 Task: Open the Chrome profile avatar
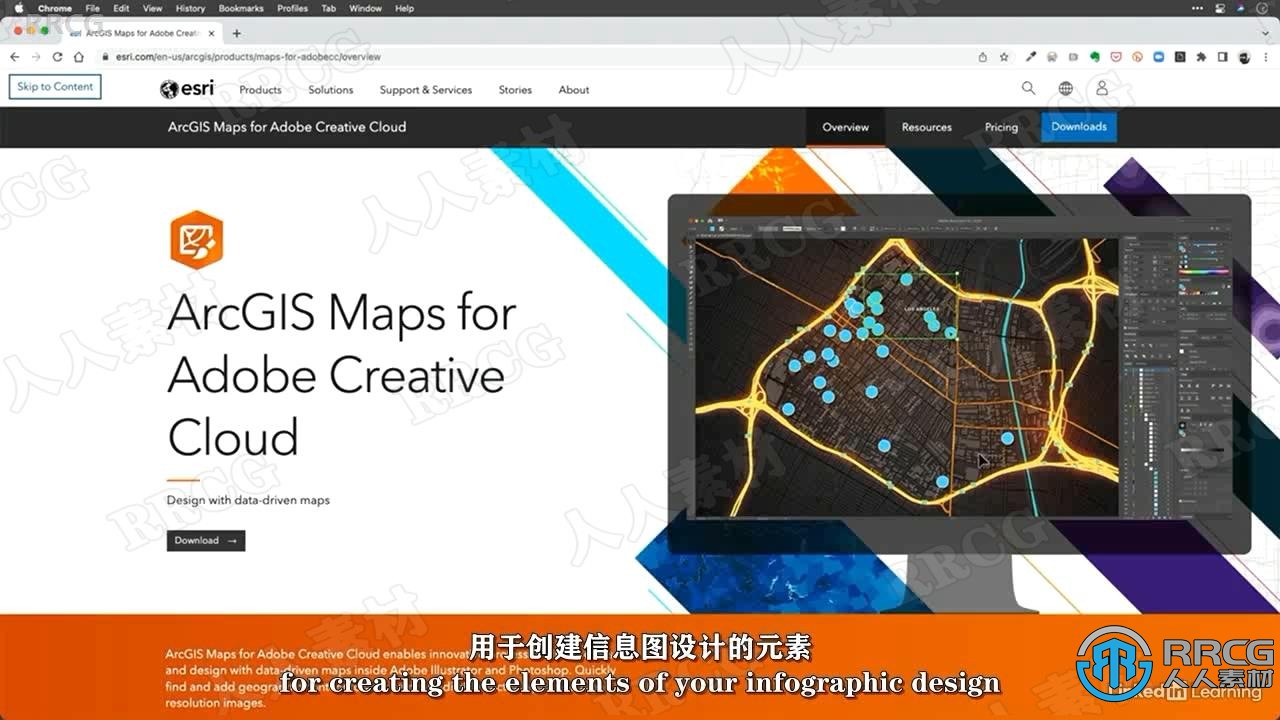(1244, 57)
